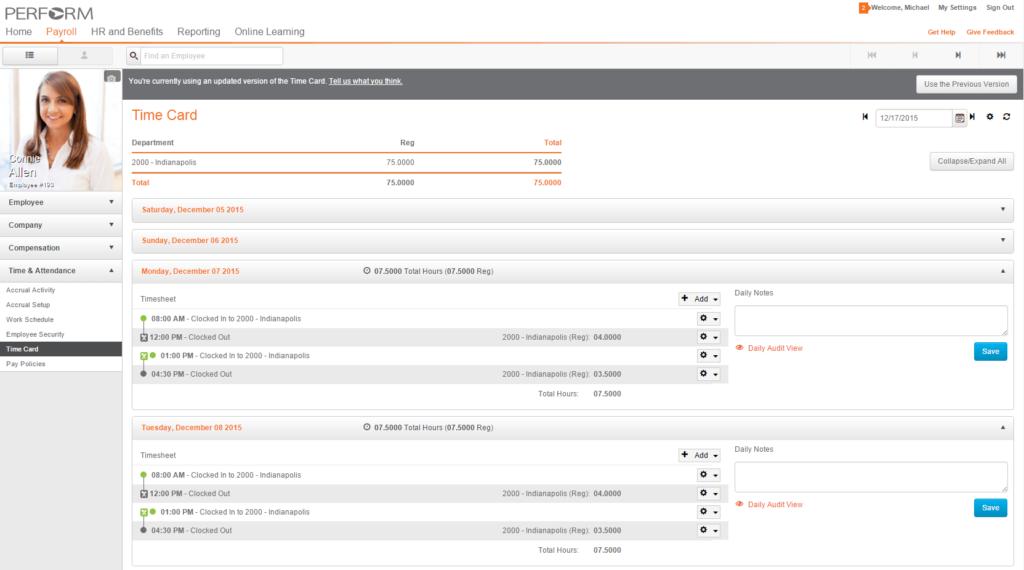Open Daily Audit View for Monday December 07
Screen dimensions: 1024x570
pos(775,348)
